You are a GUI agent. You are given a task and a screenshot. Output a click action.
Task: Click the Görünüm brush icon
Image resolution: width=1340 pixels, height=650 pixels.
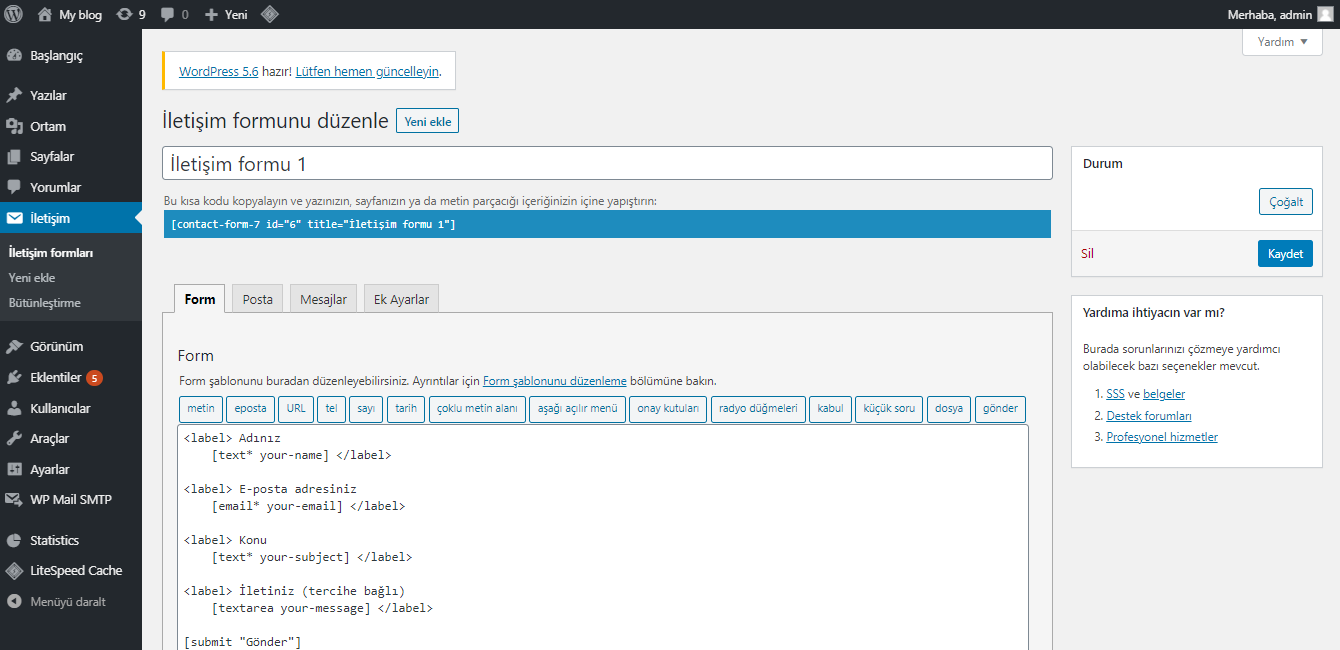point(14,346)
